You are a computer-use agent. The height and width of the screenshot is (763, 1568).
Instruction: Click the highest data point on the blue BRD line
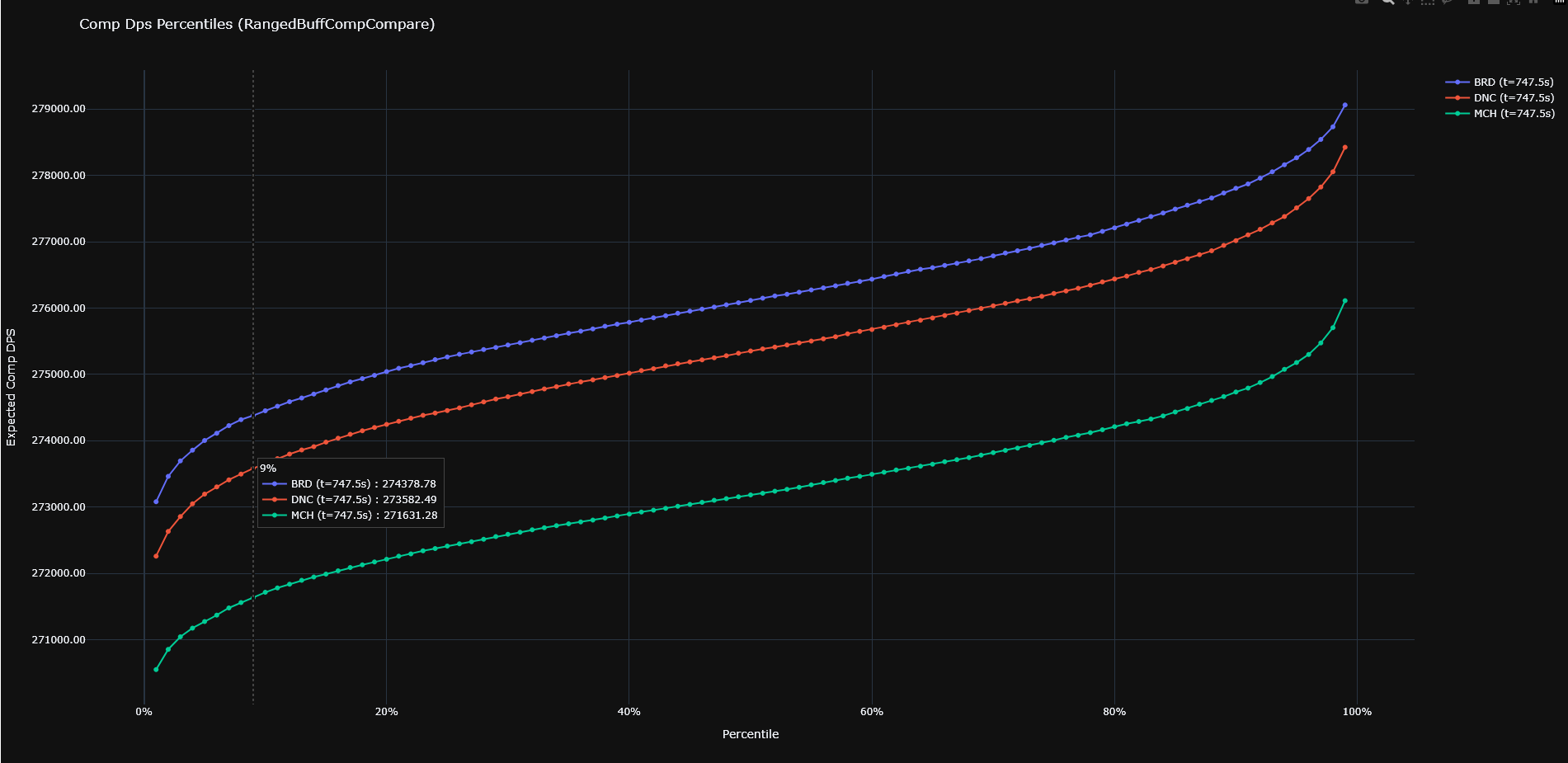point(1345,105)
